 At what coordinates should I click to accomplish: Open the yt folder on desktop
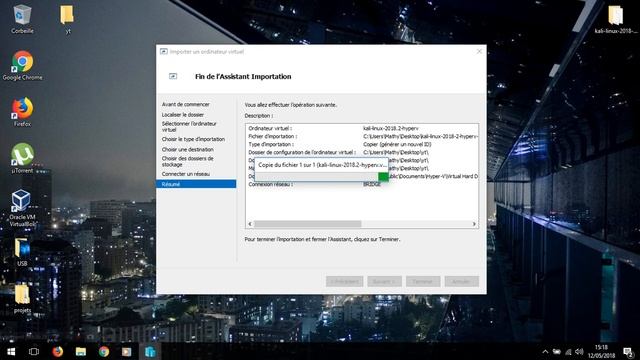(x=67, y=19)
